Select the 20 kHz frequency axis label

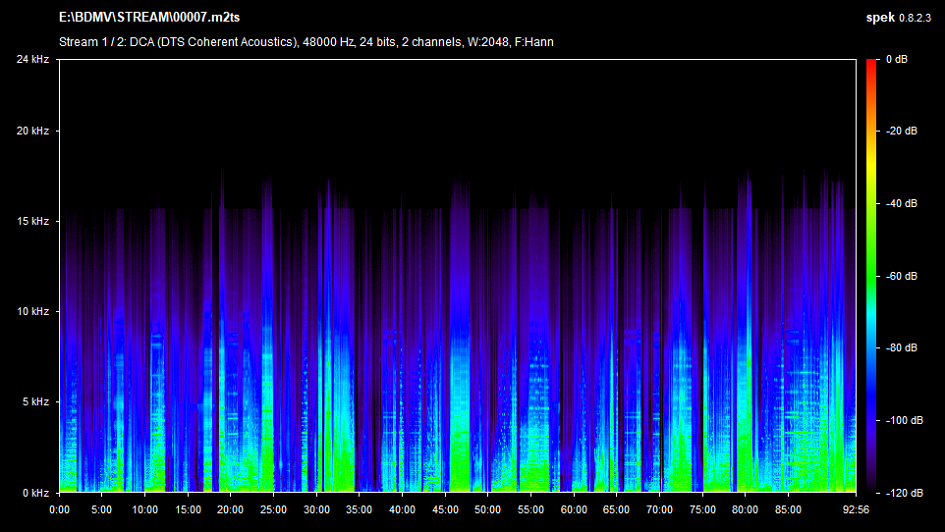pyautogui.click(x=33, y=132)
